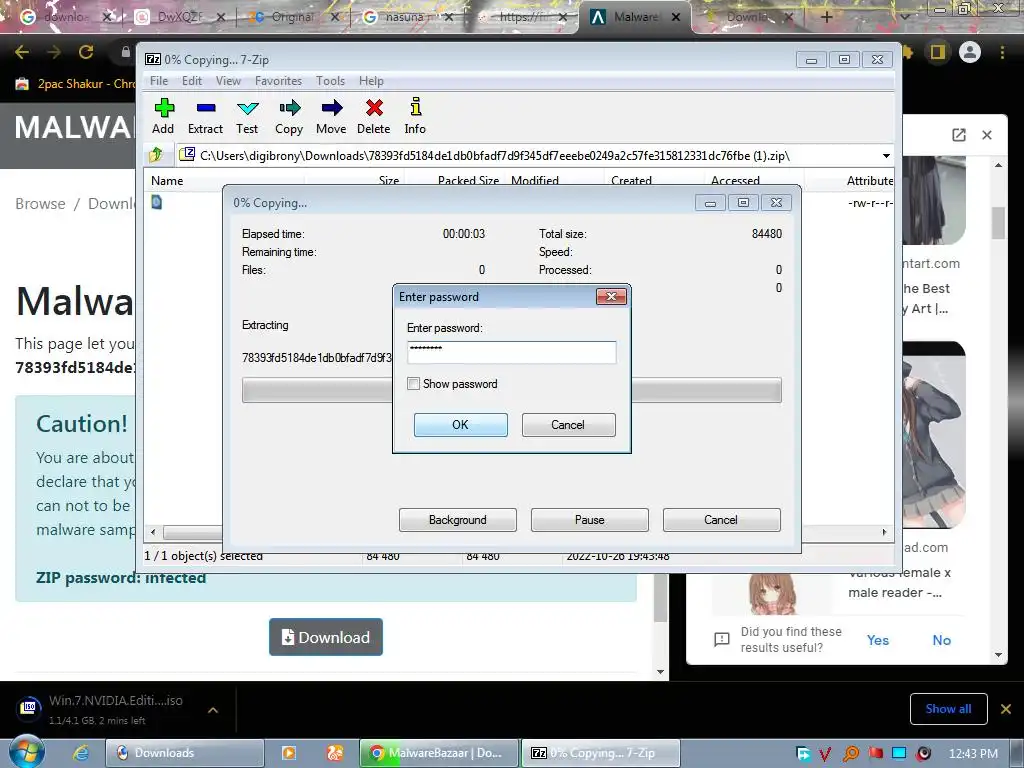Click the Copy toolbar icon
The height and width of the screenshot is (768, 1024).
[289, 116]
